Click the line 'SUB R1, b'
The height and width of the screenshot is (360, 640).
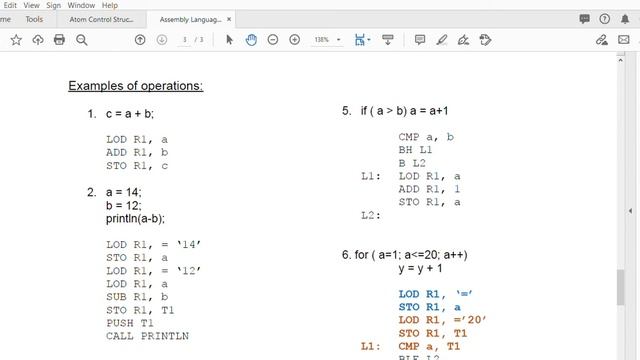point(137,297)
